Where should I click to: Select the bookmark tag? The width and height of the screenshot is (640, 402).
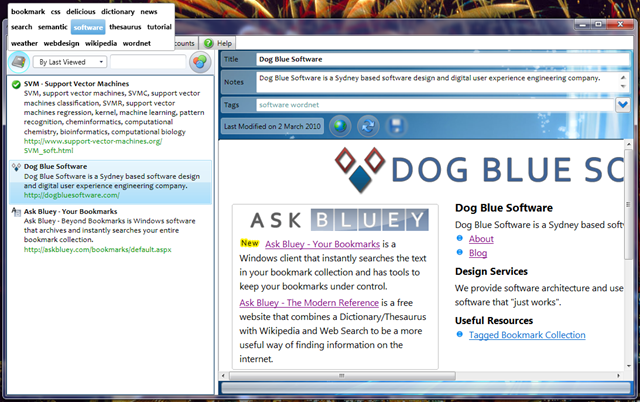[x=28, y=12]
